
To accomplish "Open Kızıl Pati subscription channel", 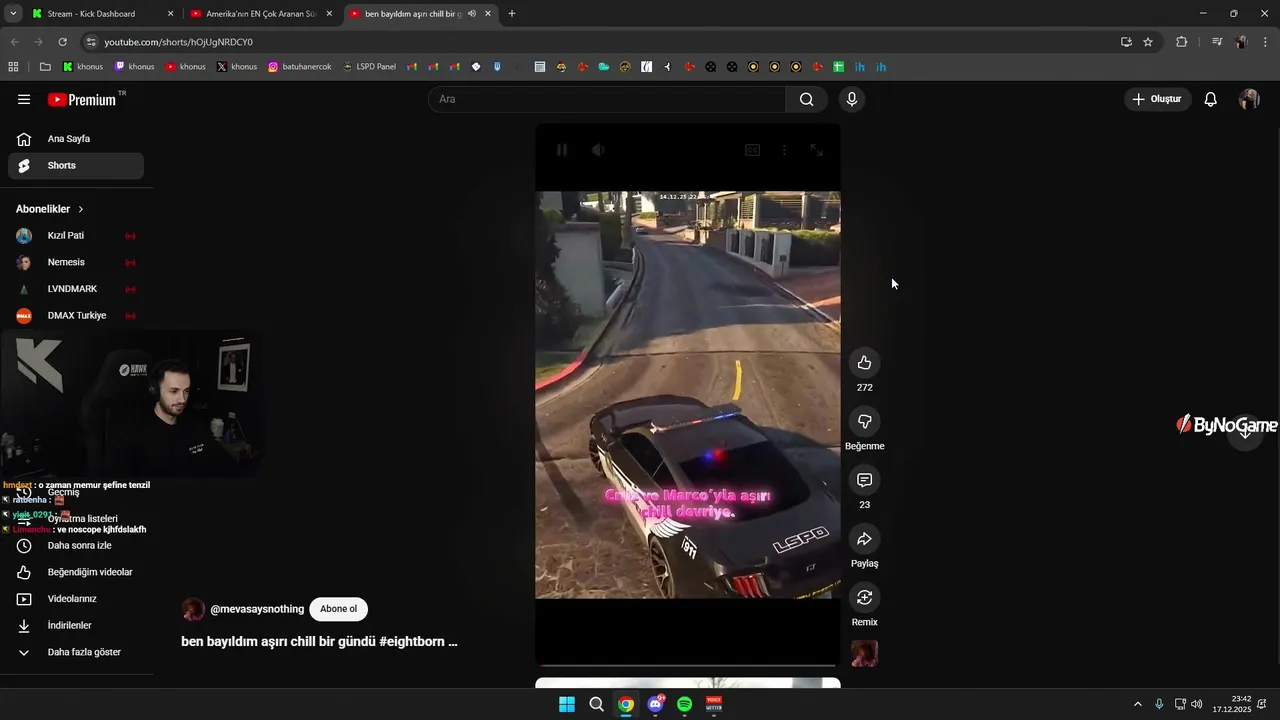I will coord(76,236).
